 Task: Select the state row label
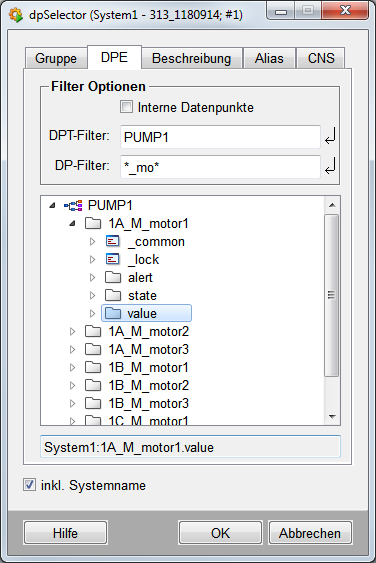point(142,296)
